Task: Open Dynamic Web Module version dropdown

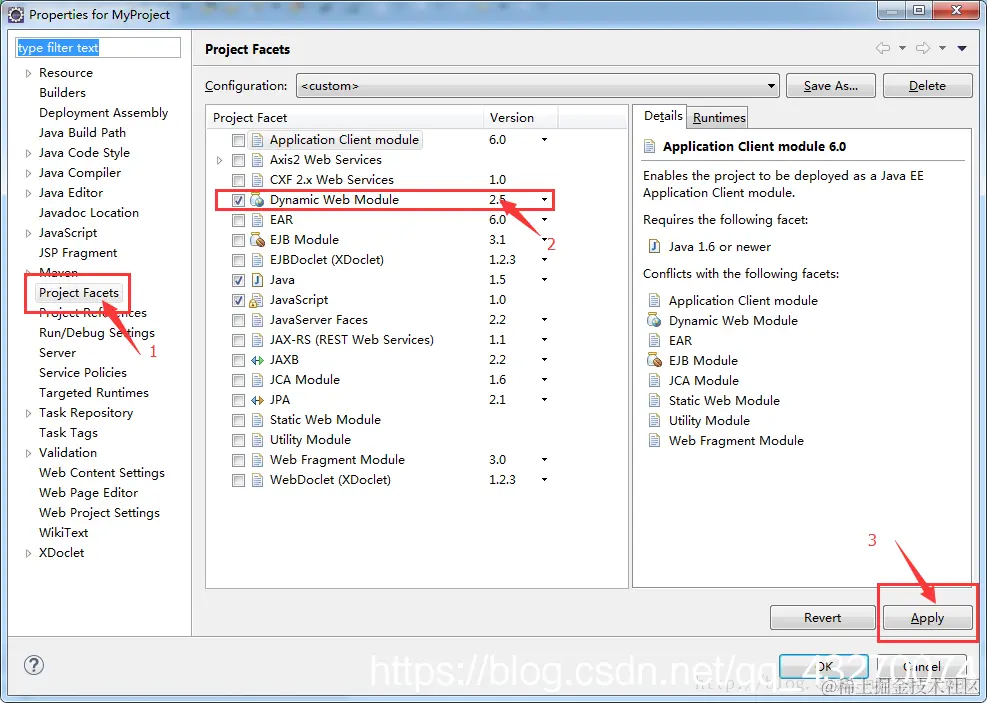Action: click(x=544, y=200)
